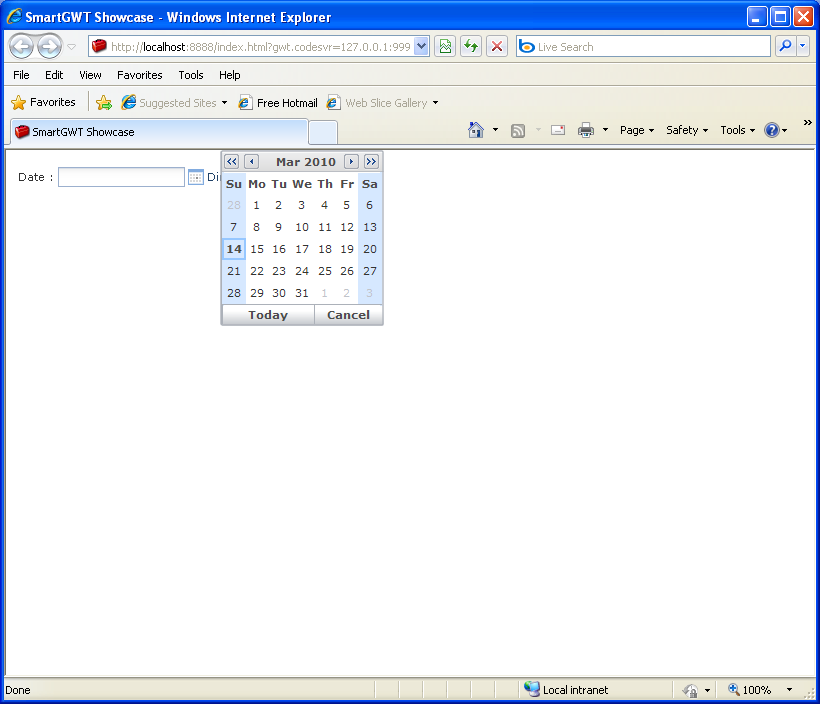Click the Mar month label in calendar header

[288, 162]
